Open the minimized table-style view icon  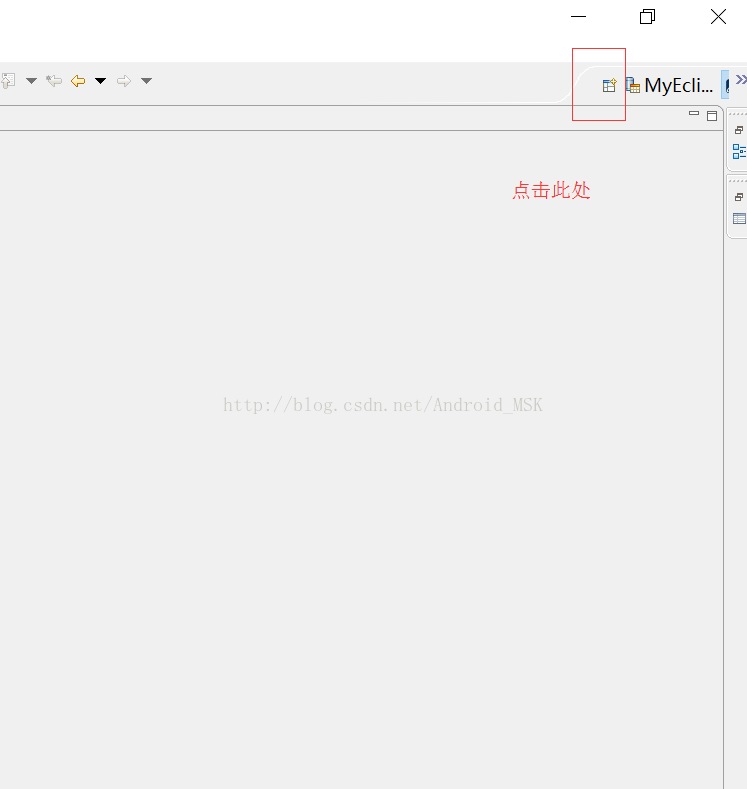(739, 219)
